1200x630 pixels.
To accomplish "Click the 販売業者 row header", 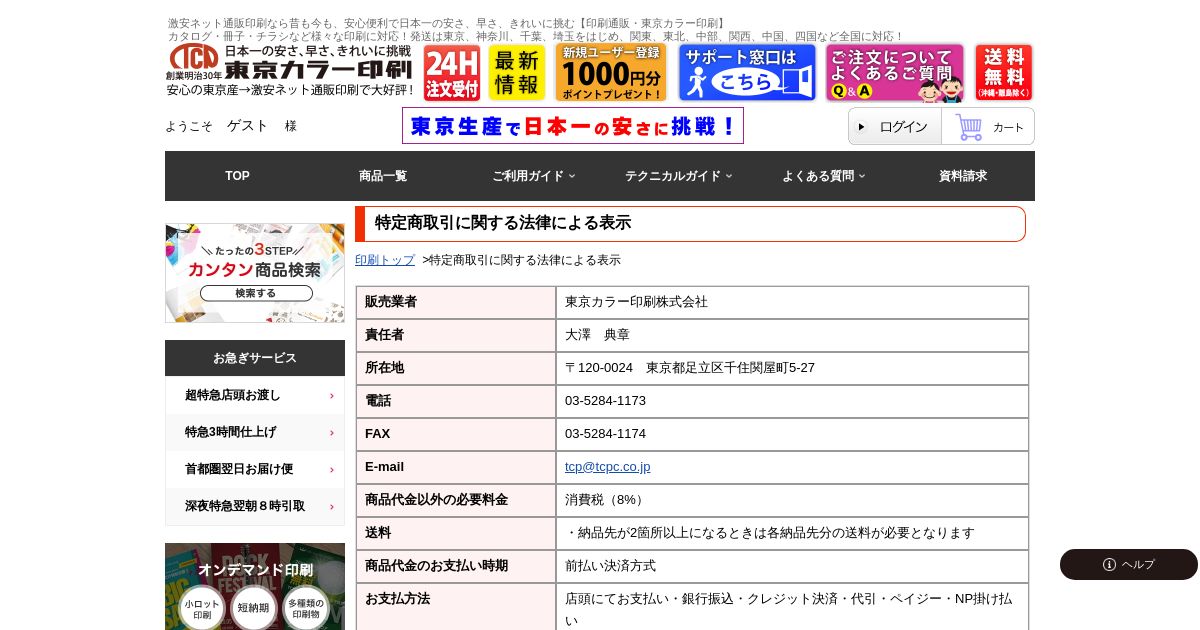I will click(x=456, y=302).
